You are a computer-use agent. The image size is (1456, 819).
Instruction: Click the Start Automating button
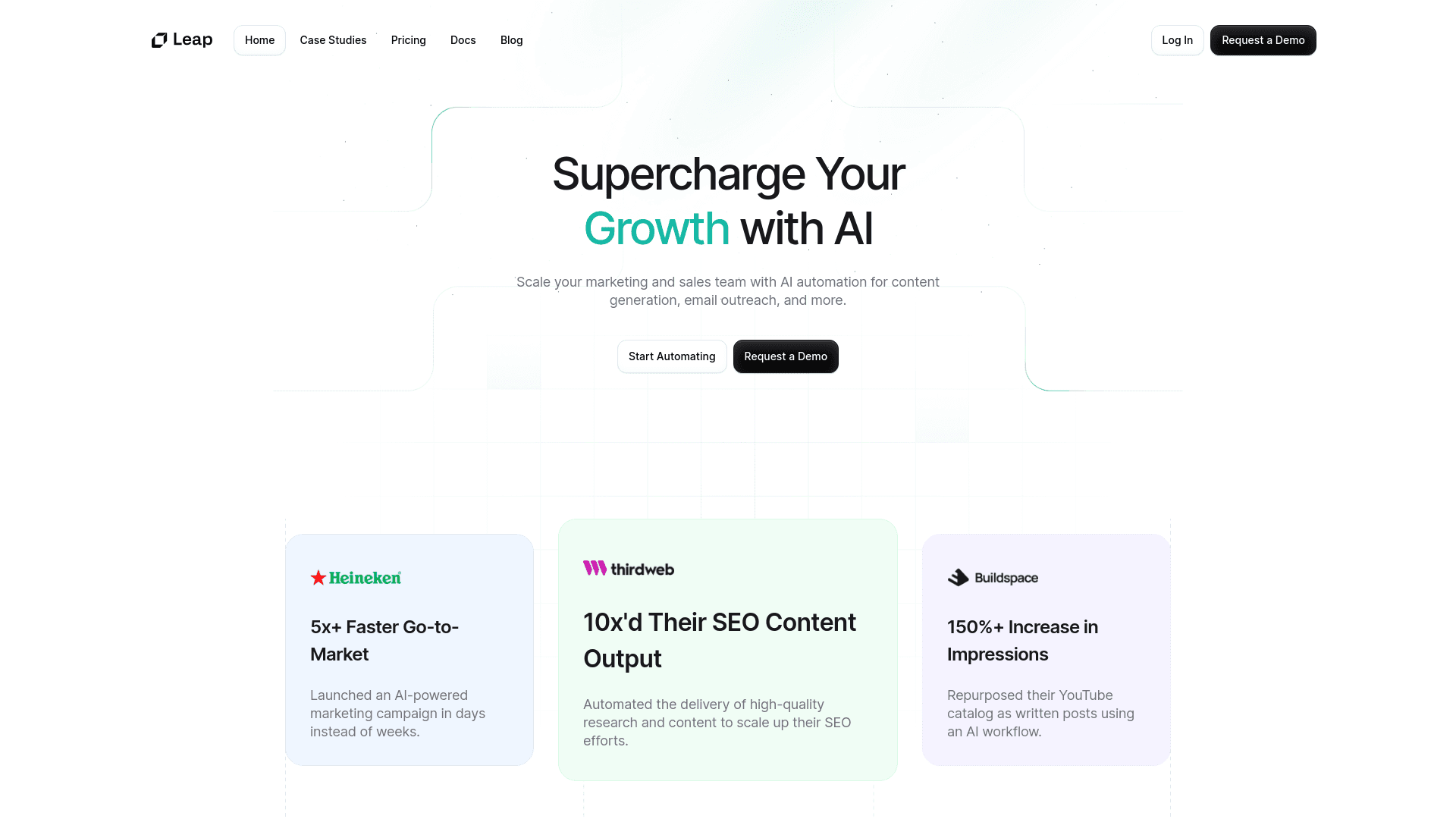pyautogui.click(x=672, y=356)
